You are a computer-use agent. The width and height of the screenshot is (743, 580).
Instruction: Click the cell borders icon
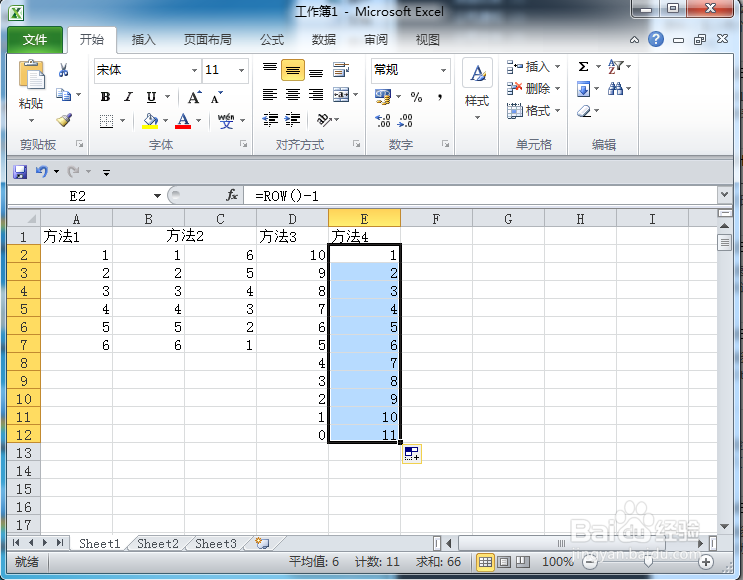107,121
